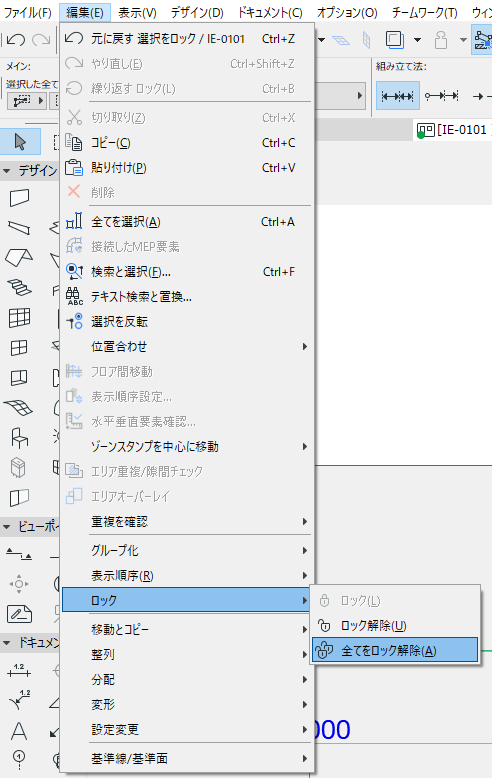Select the Curtain Wall tool icon
Viewport: 492px width, 778px height.
pos(19,318)
